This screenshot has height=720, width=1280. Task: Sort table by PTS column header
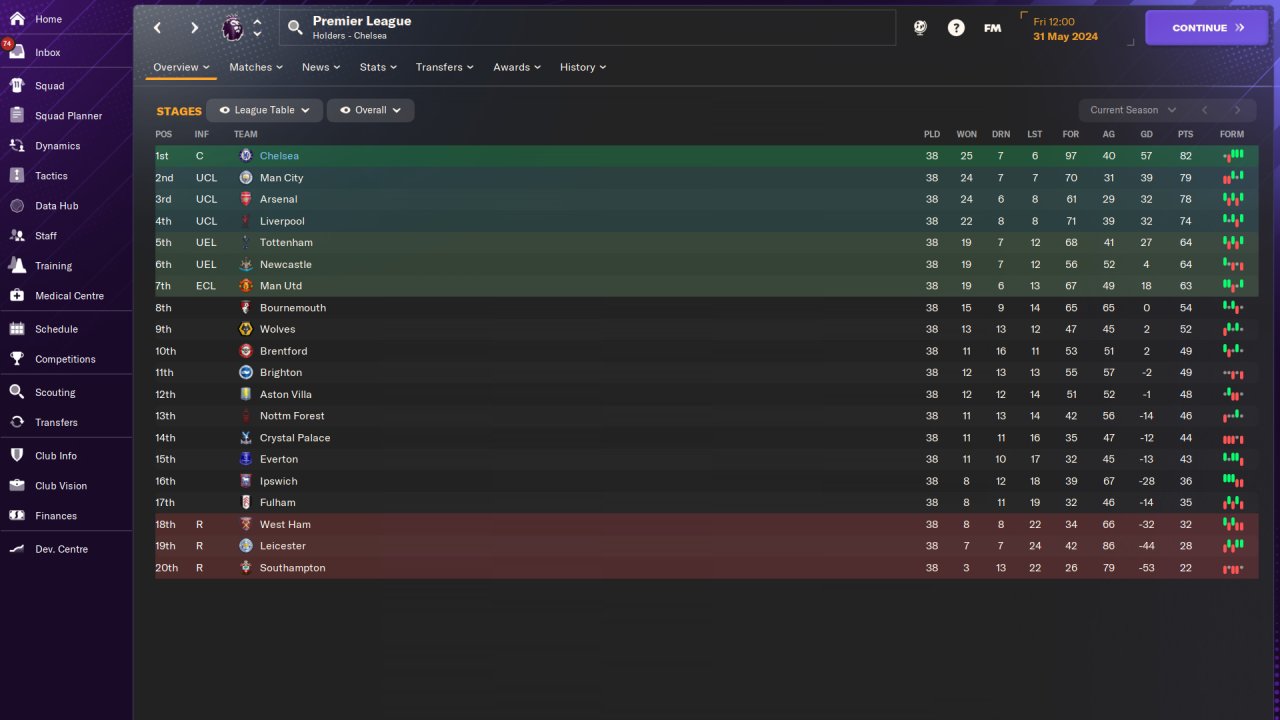tap(1185, 134)
